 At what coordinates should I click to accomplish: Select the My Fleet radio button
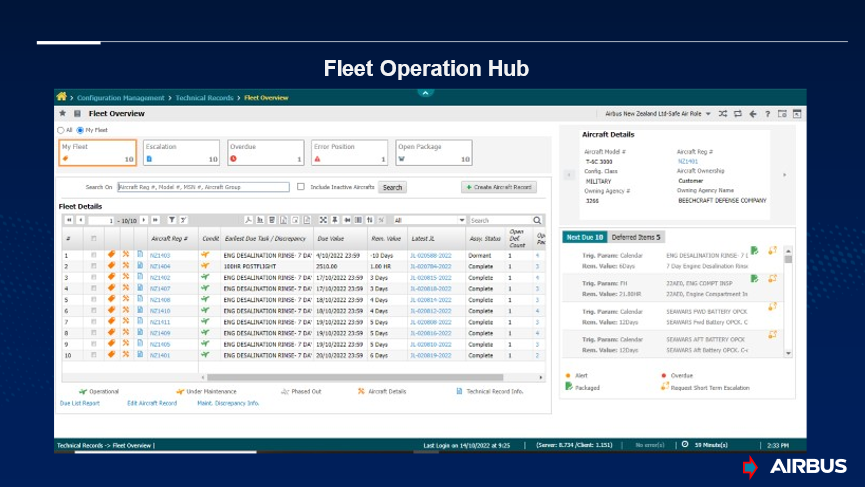[x=80, y=130]
